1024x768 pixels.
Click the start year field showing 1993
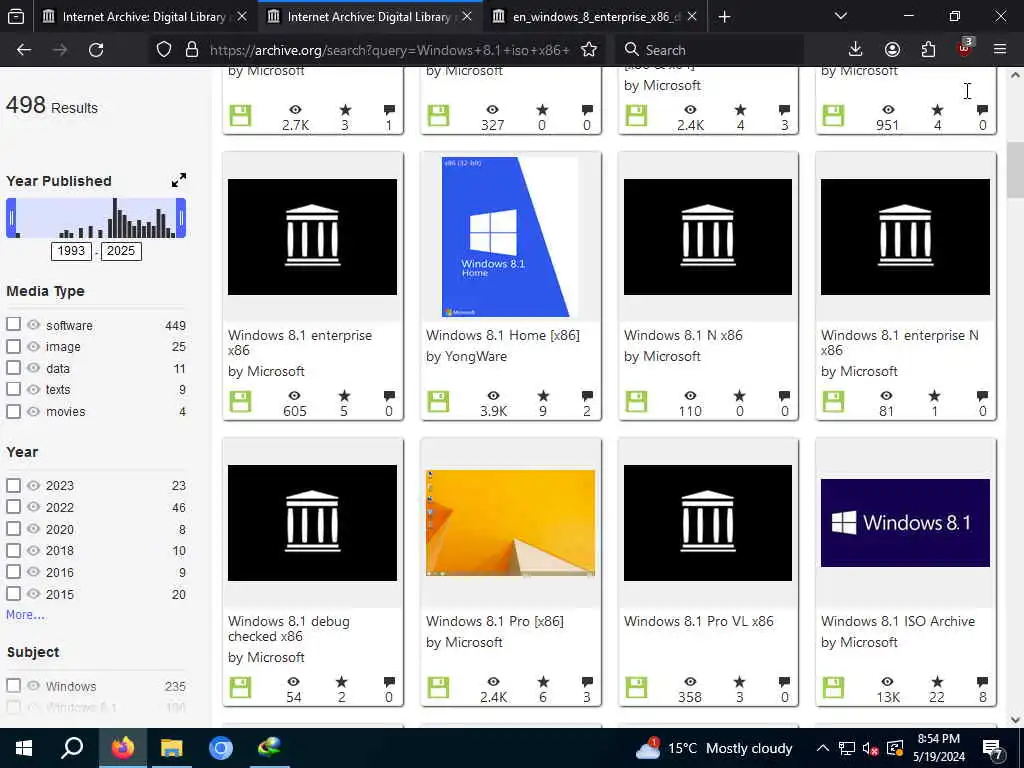coord(71,251)
